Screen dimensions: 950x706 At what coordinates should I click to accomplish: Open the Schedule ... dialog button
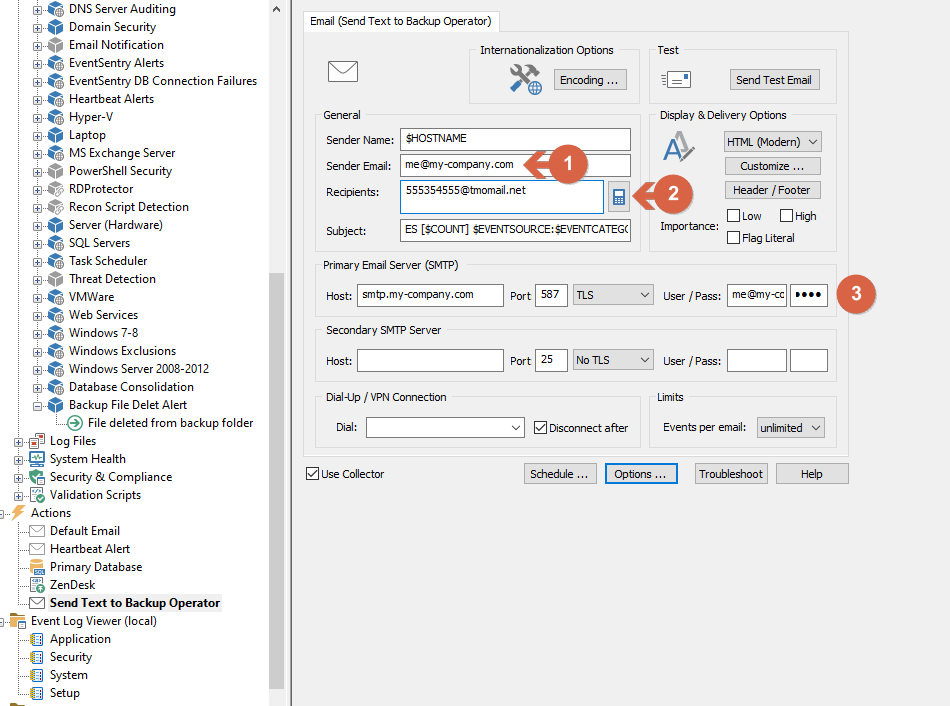click(x=559, y=474)
